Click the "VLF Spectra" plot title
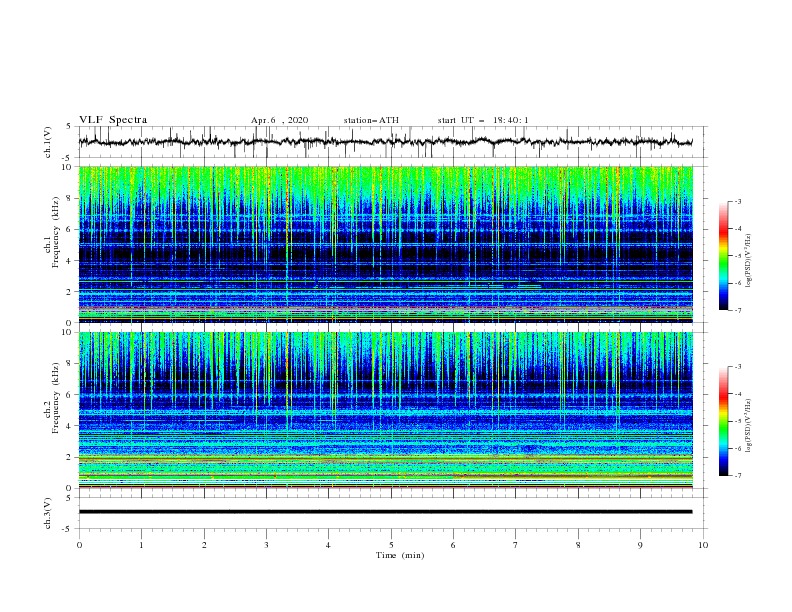The width and height of the screenshot is (792, 612). [113, 120]
